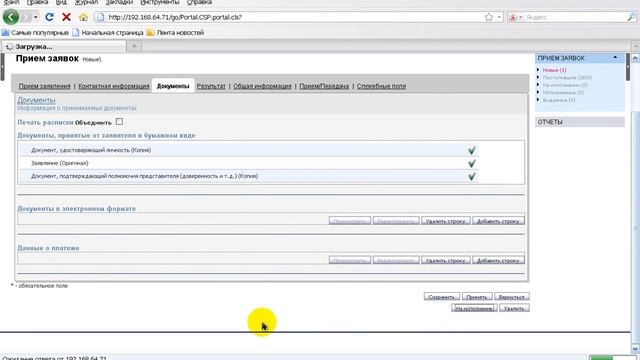Open the address bar history dropdown
Viewport: 640px width, 360px height.
coord(499,17)
